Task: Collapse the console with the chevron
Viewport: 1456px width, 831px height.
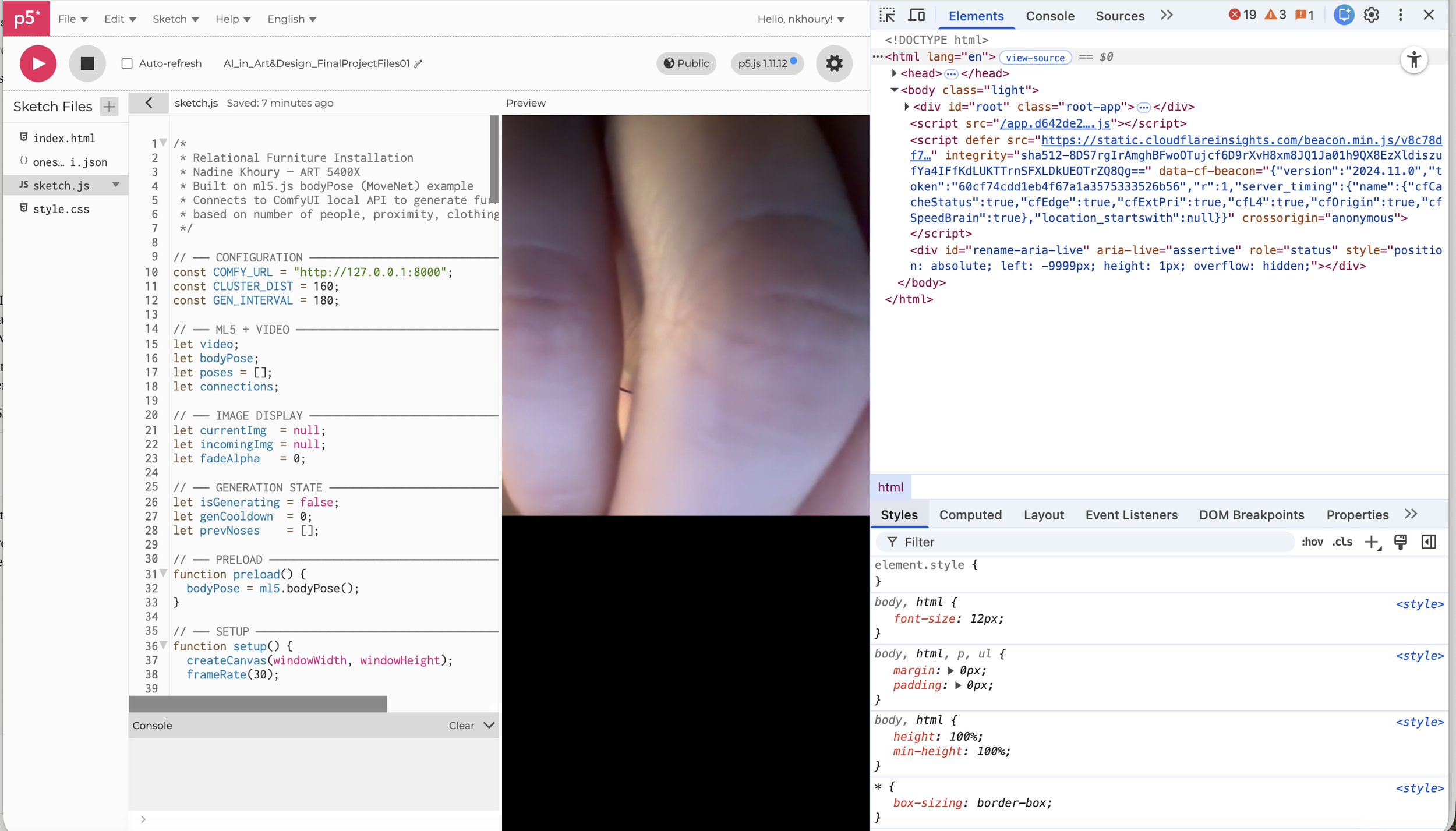Action: [489, 726]
